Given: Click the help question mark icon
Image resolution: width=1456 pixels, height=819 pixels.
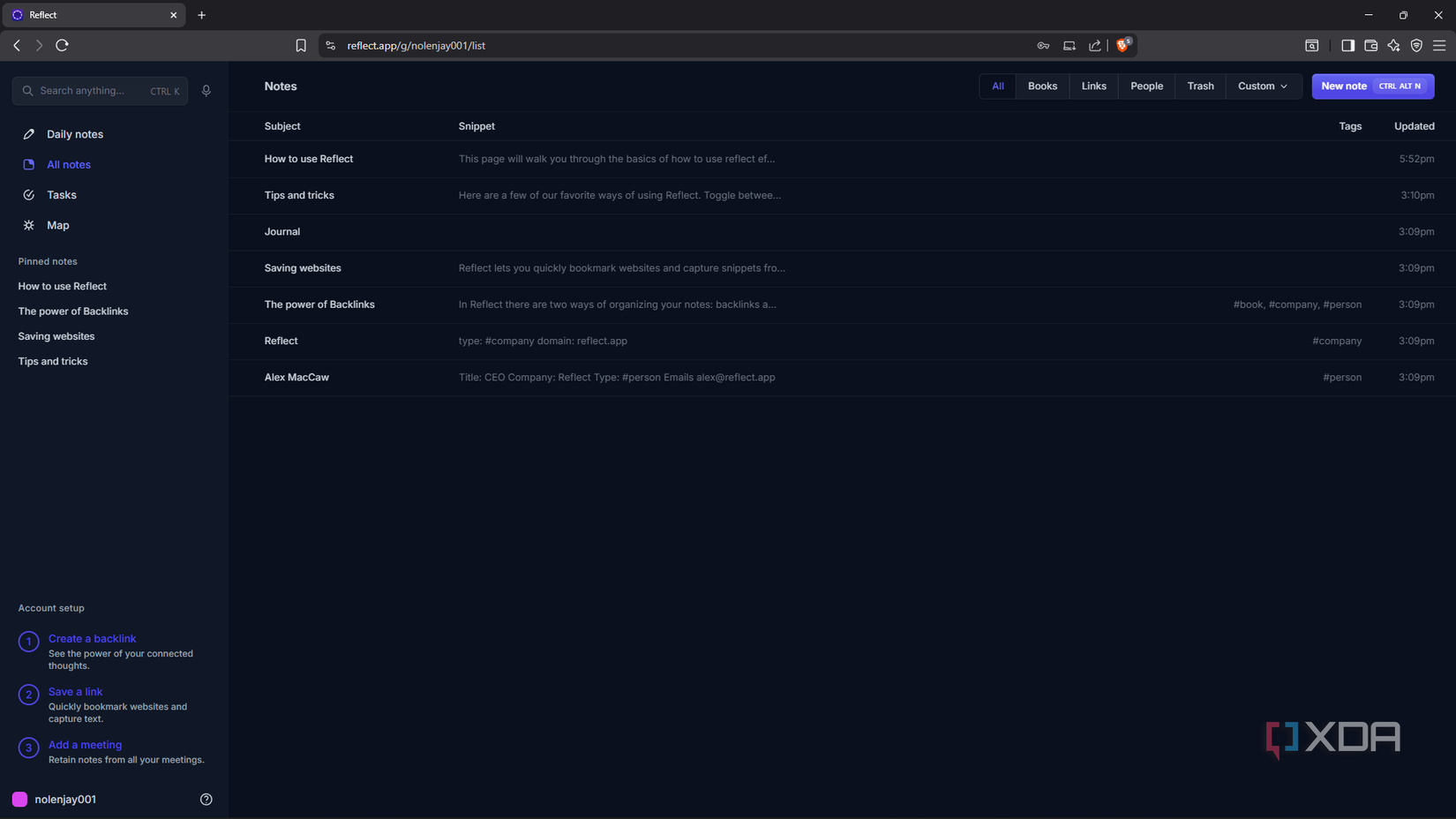Looking at the screenshot, I should click(x=206, y=800).
